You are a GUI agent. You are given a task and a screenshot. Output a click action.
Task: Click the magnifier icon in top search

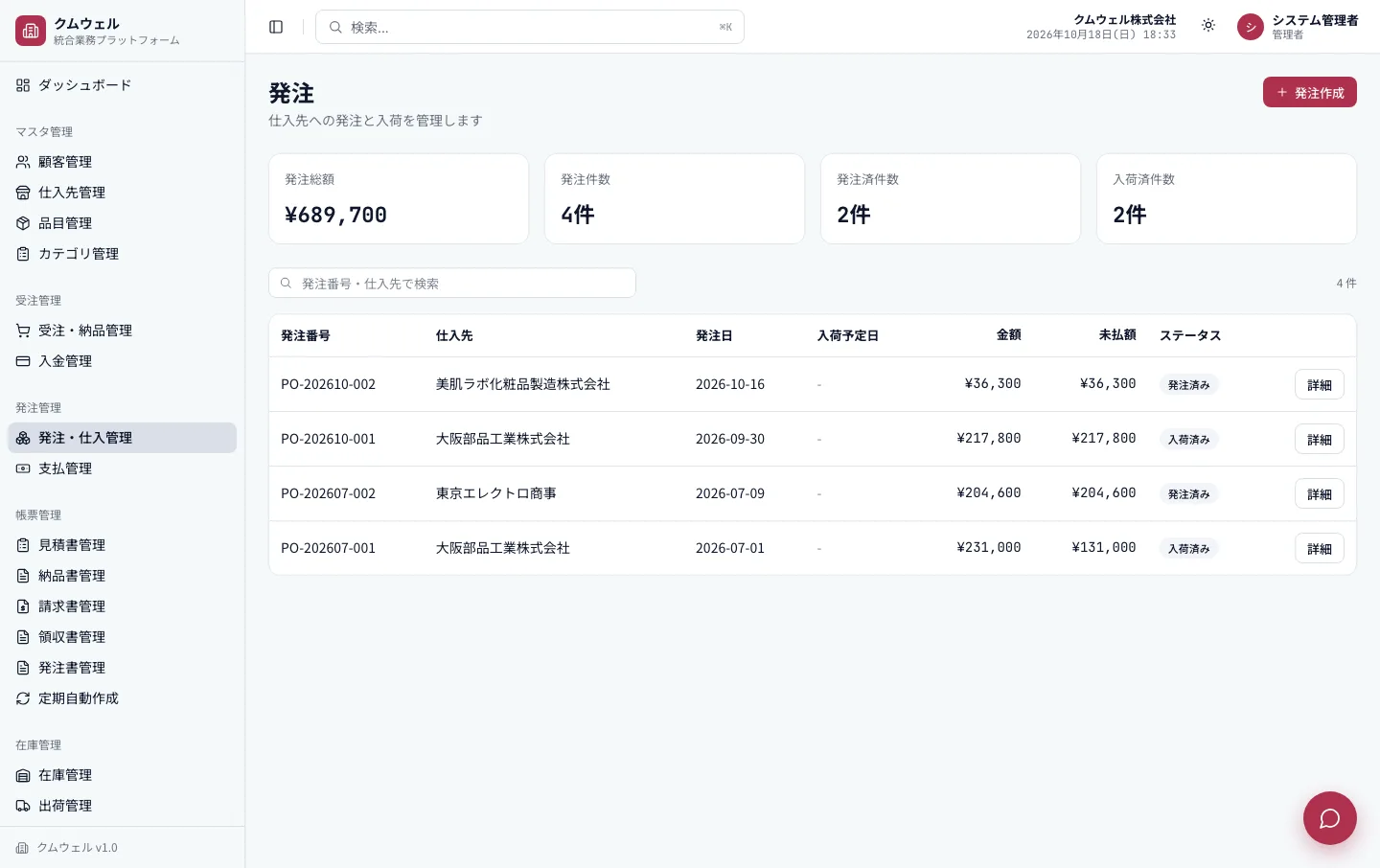[335, 27]
